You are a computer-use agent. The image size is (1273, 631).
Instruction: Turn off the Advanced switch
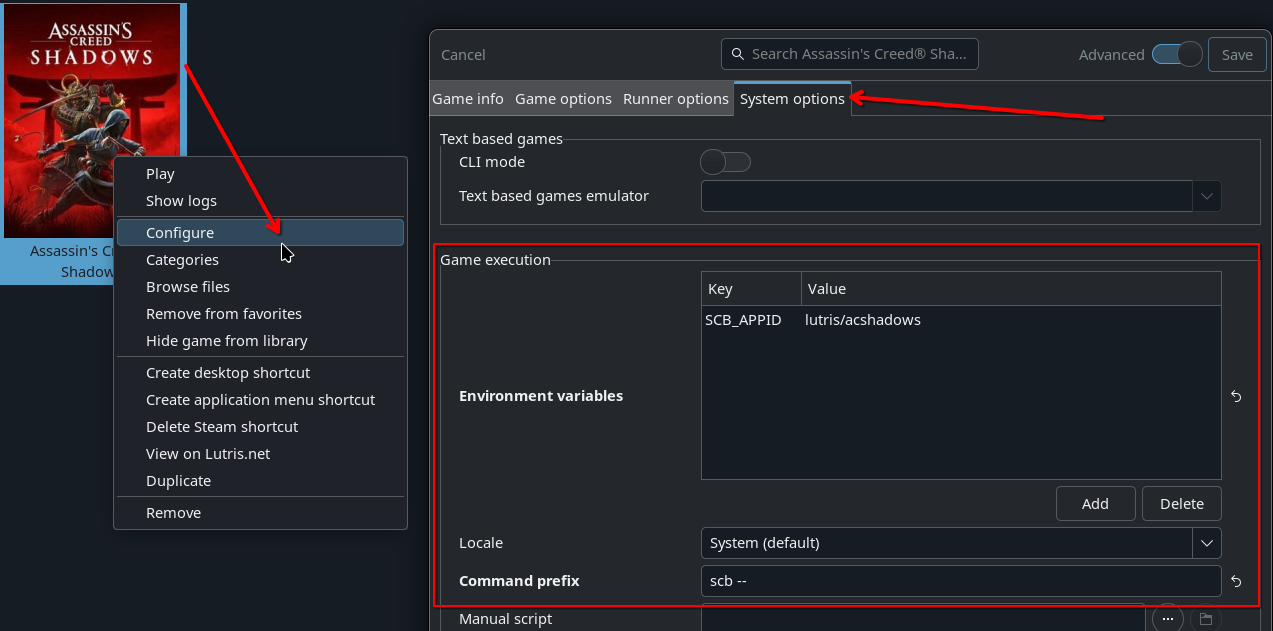coord(1177,54)
